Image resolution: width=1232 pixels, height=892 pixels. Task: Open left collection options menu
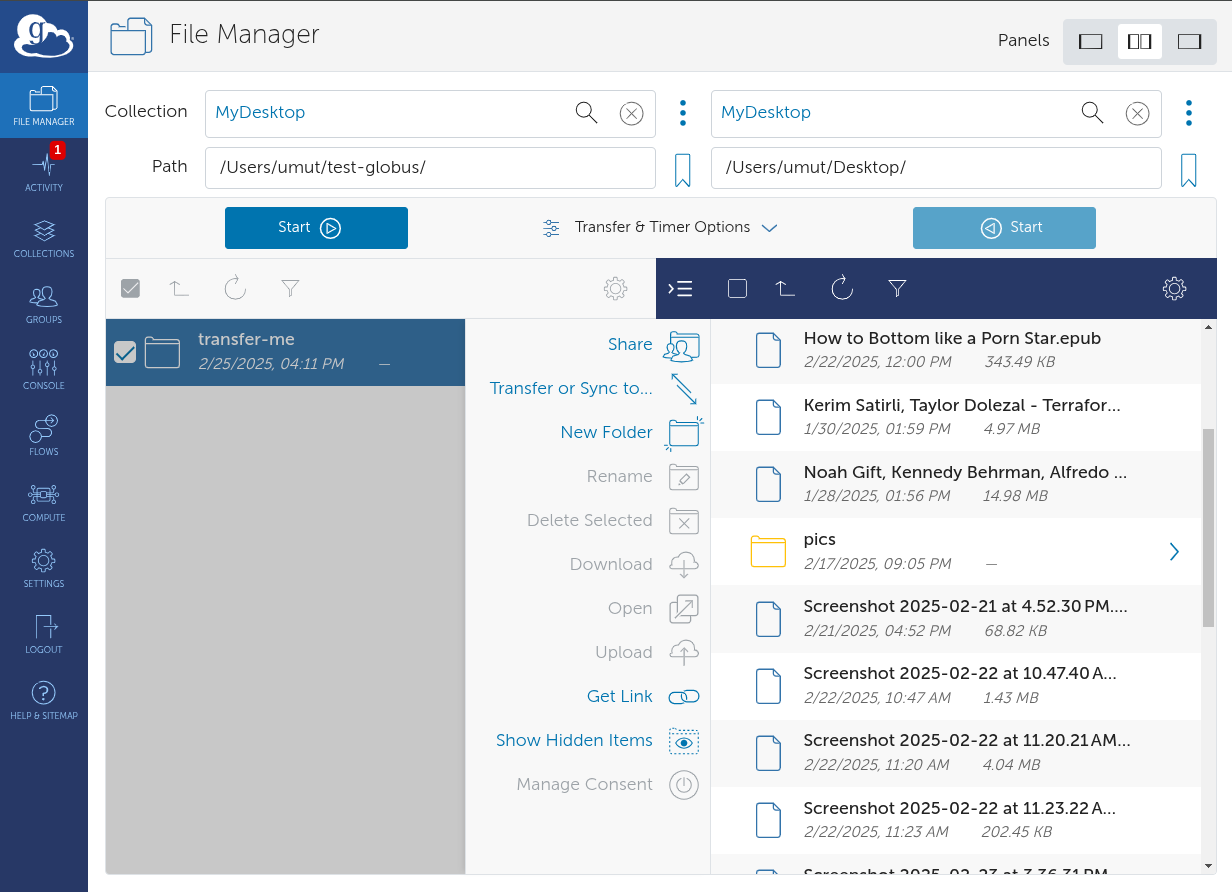click(683, 113)
